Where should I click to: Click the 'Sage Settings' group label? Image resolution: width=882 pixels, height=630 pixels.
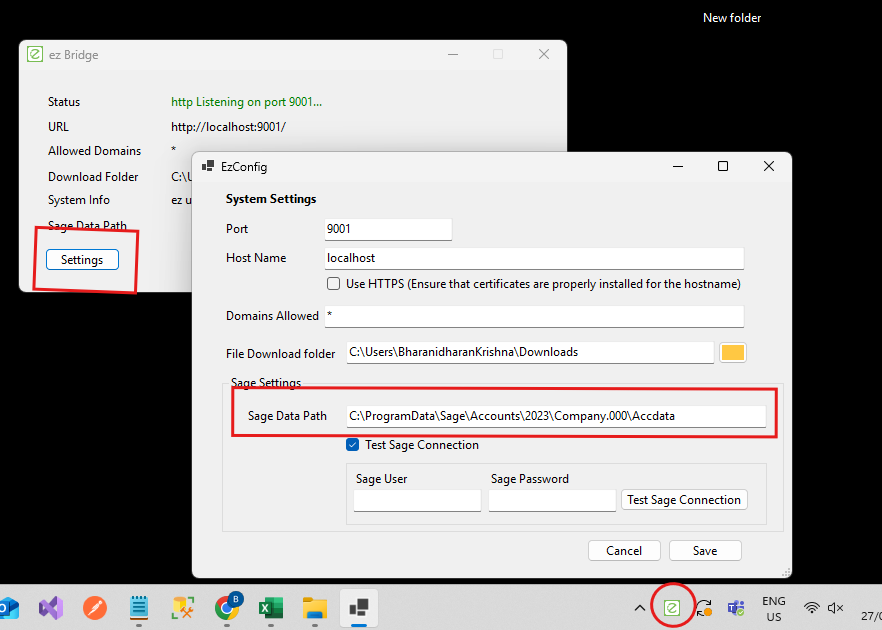[x=266, y=383]
